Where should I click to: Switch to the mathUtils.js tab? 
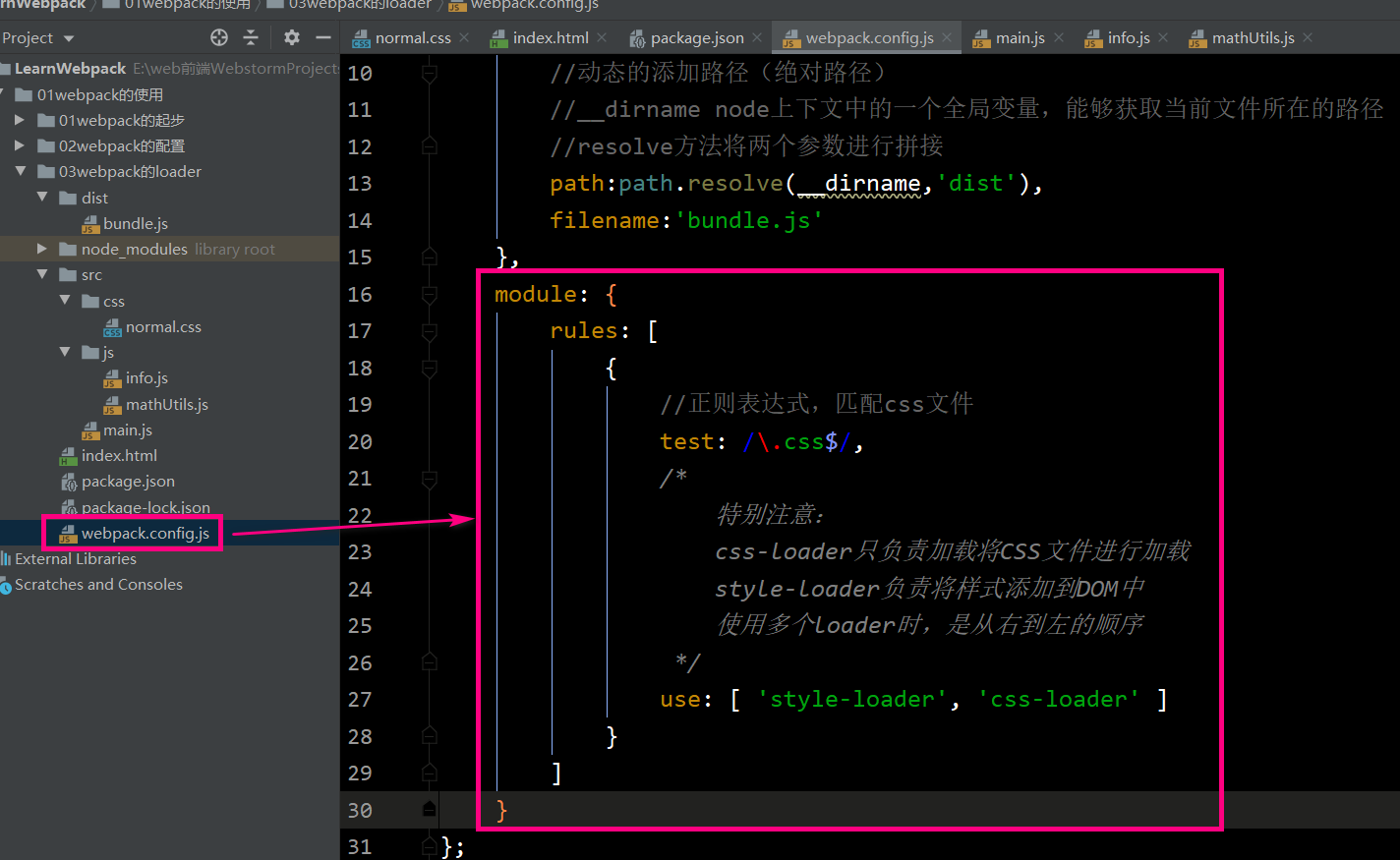point(1253,37)
